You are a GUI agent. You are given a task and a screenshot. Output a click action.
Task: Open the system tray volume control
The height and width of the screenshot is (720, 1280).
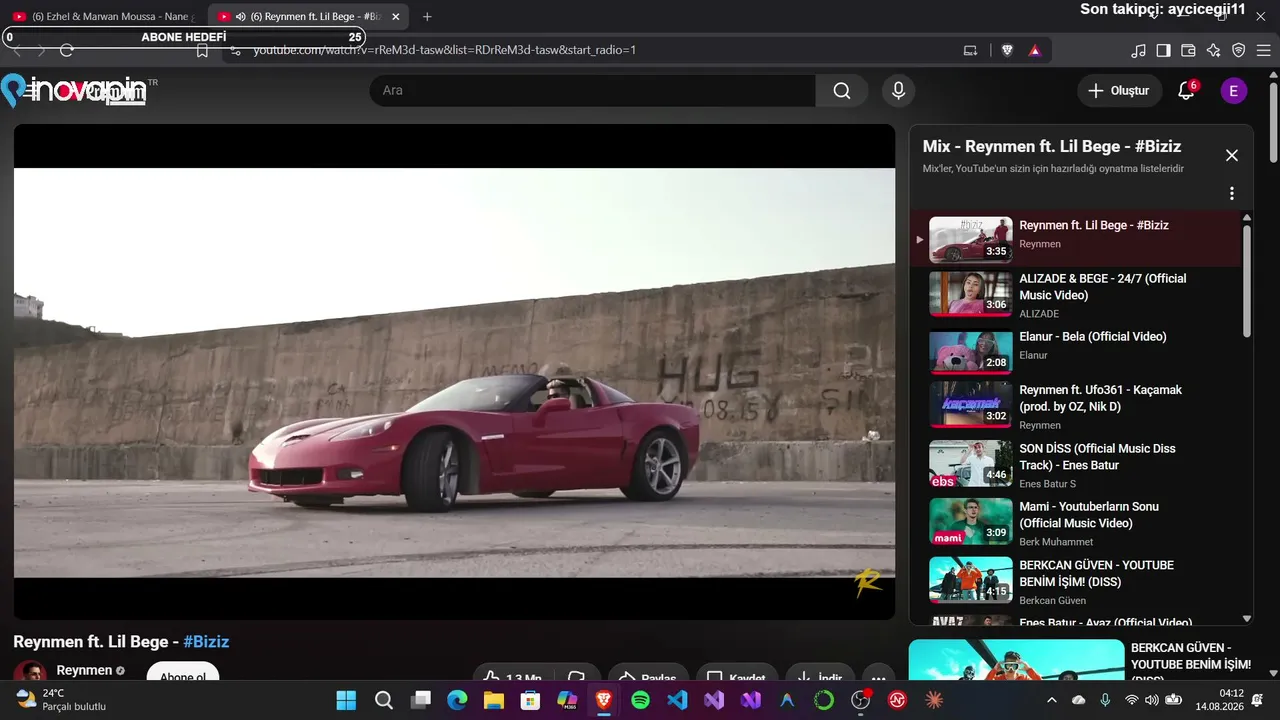pyautogui.click(x=1152, y=700)
